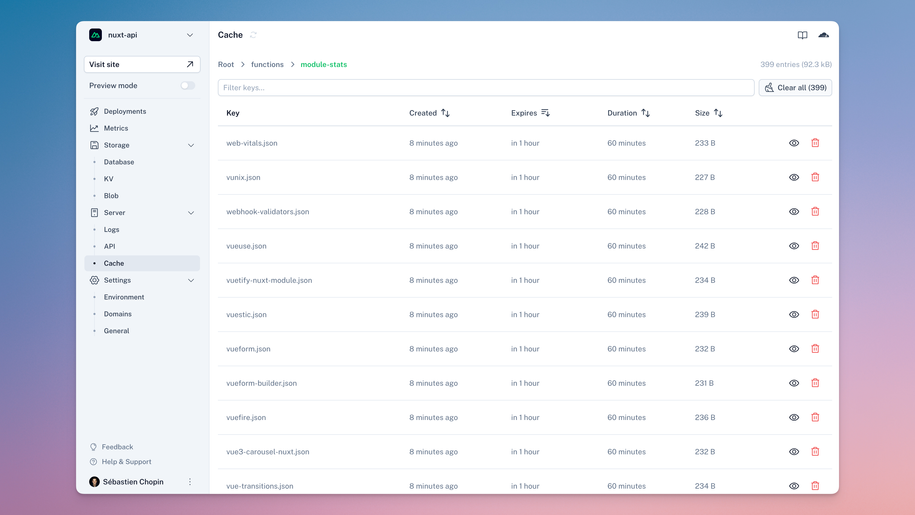Toggle the Preview mode switch

click(x=187, y=86)
